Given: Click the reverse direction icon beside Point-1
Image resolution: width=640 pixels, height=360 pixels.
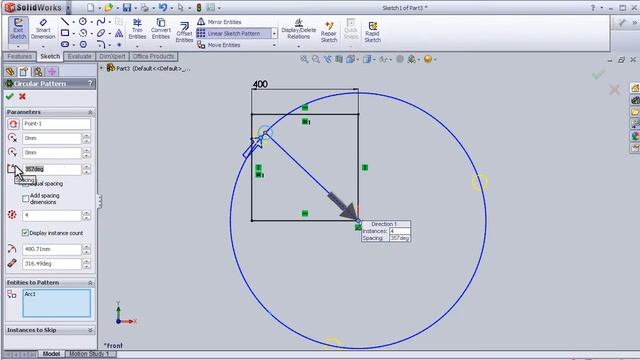Looking at the screenshot, I should coord(13,124).
